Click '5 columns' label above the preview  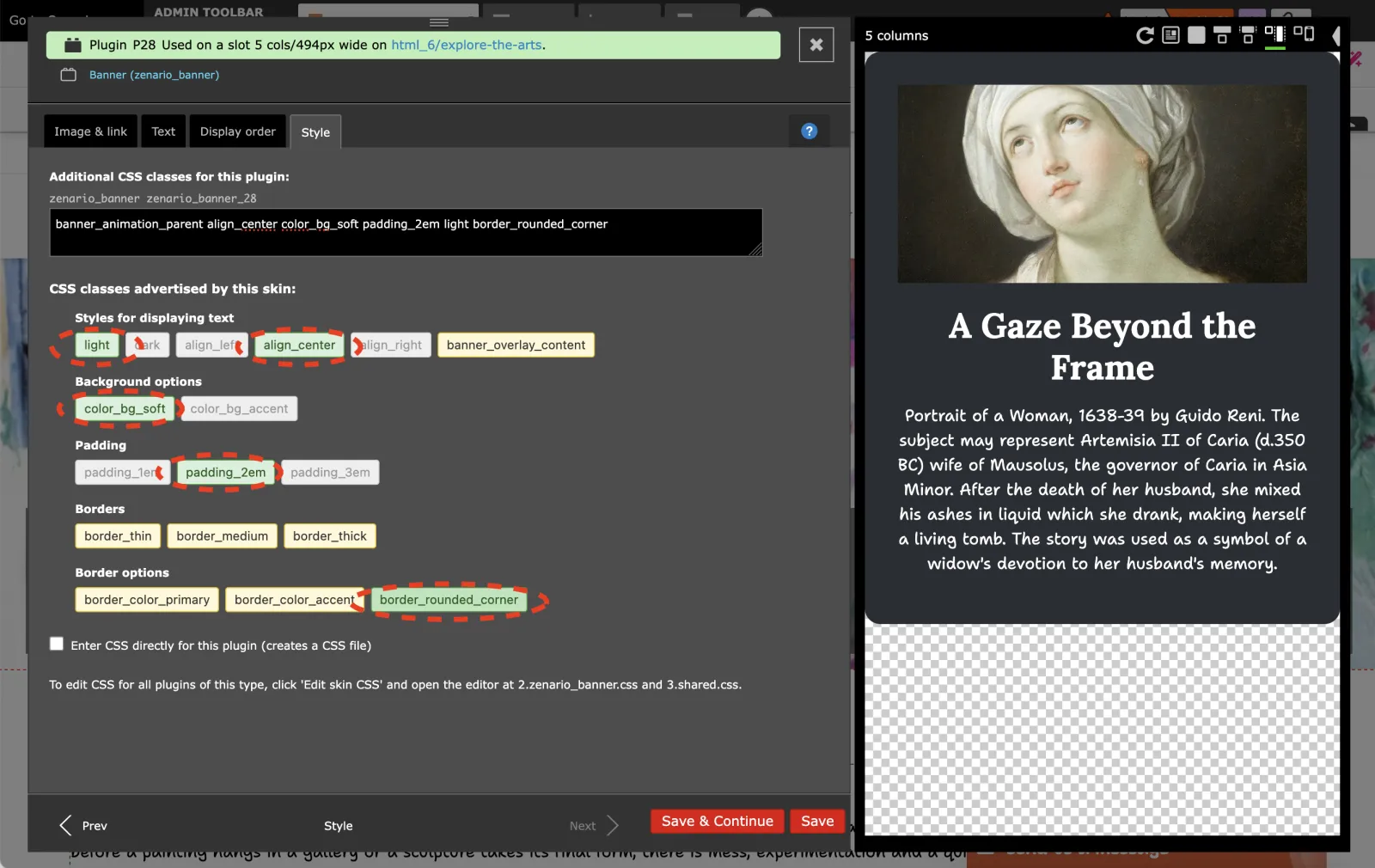896,35
